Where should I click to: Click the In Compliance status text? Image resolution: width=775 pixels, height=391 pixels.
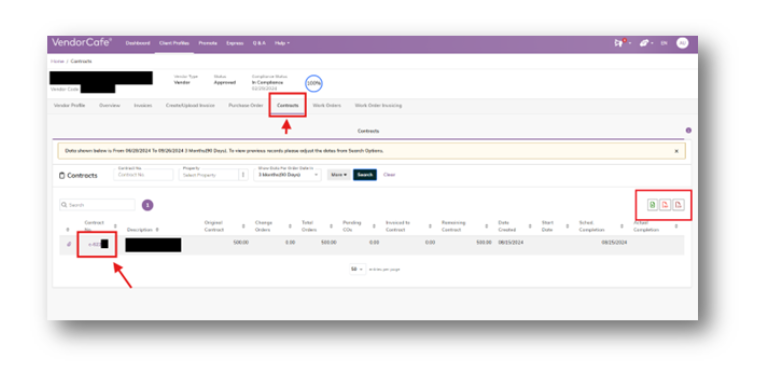click(267, 83)
